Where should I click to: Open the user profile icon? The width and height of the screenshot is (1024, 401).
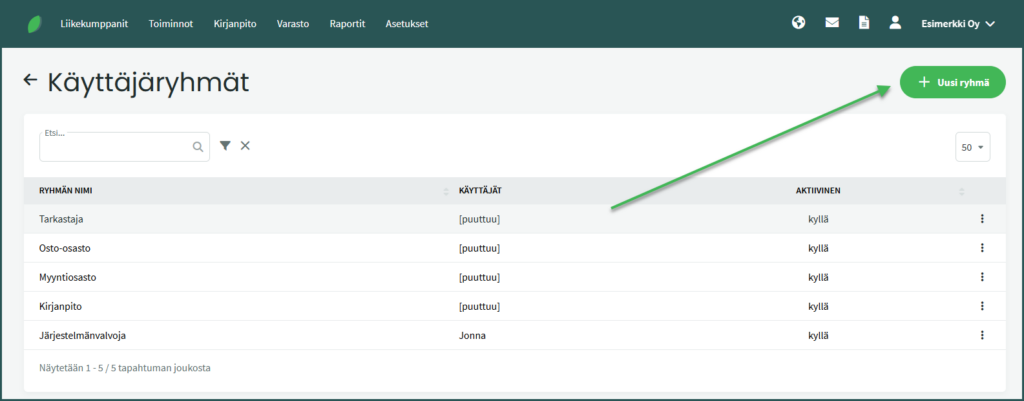tap(895, 23)
